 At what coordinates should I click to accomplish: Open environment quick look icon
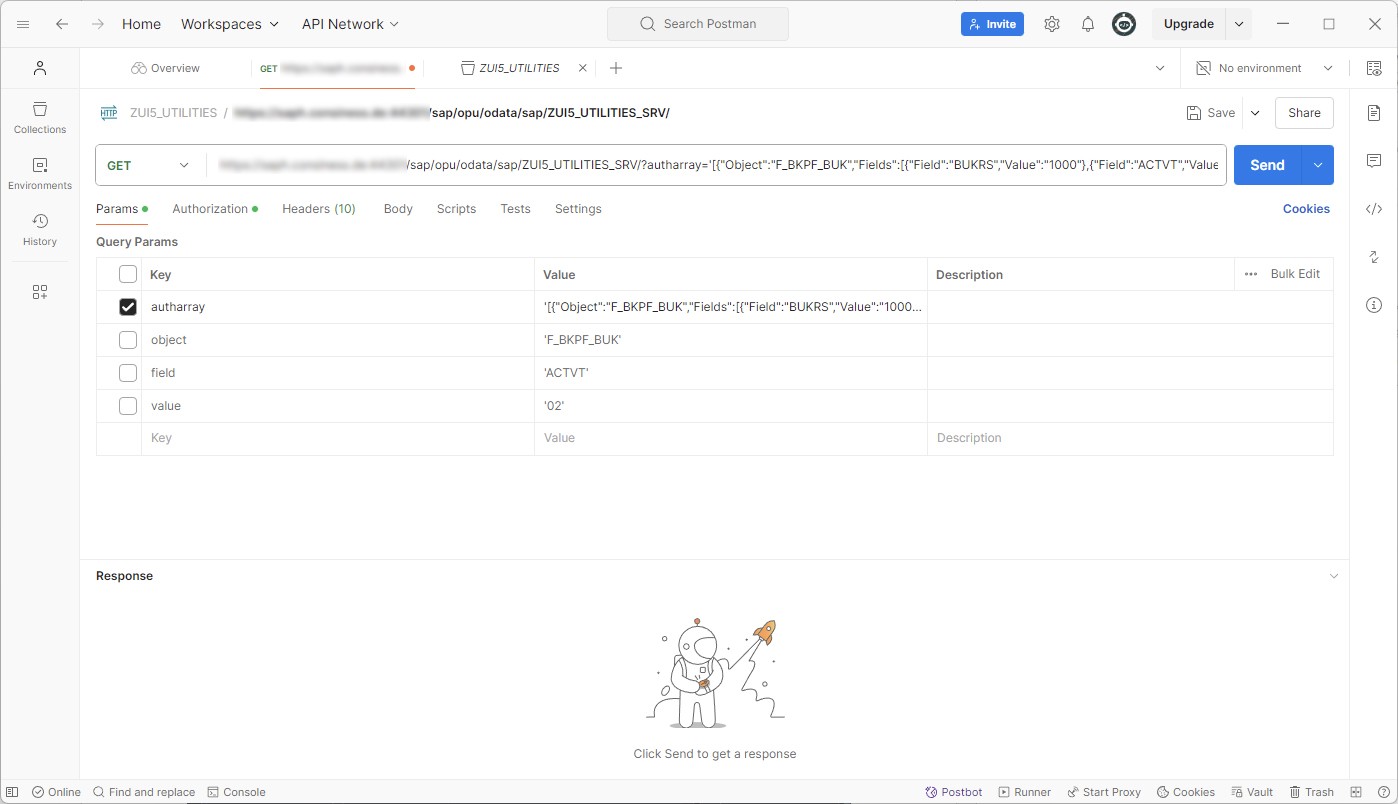click(1374, 68)
